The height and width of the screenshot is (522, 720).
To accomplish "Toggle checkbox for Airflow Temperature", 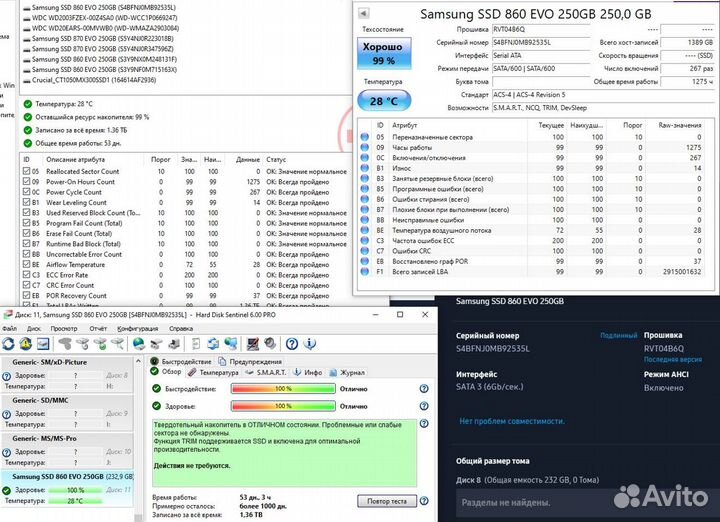I will [x=27, y=264].
